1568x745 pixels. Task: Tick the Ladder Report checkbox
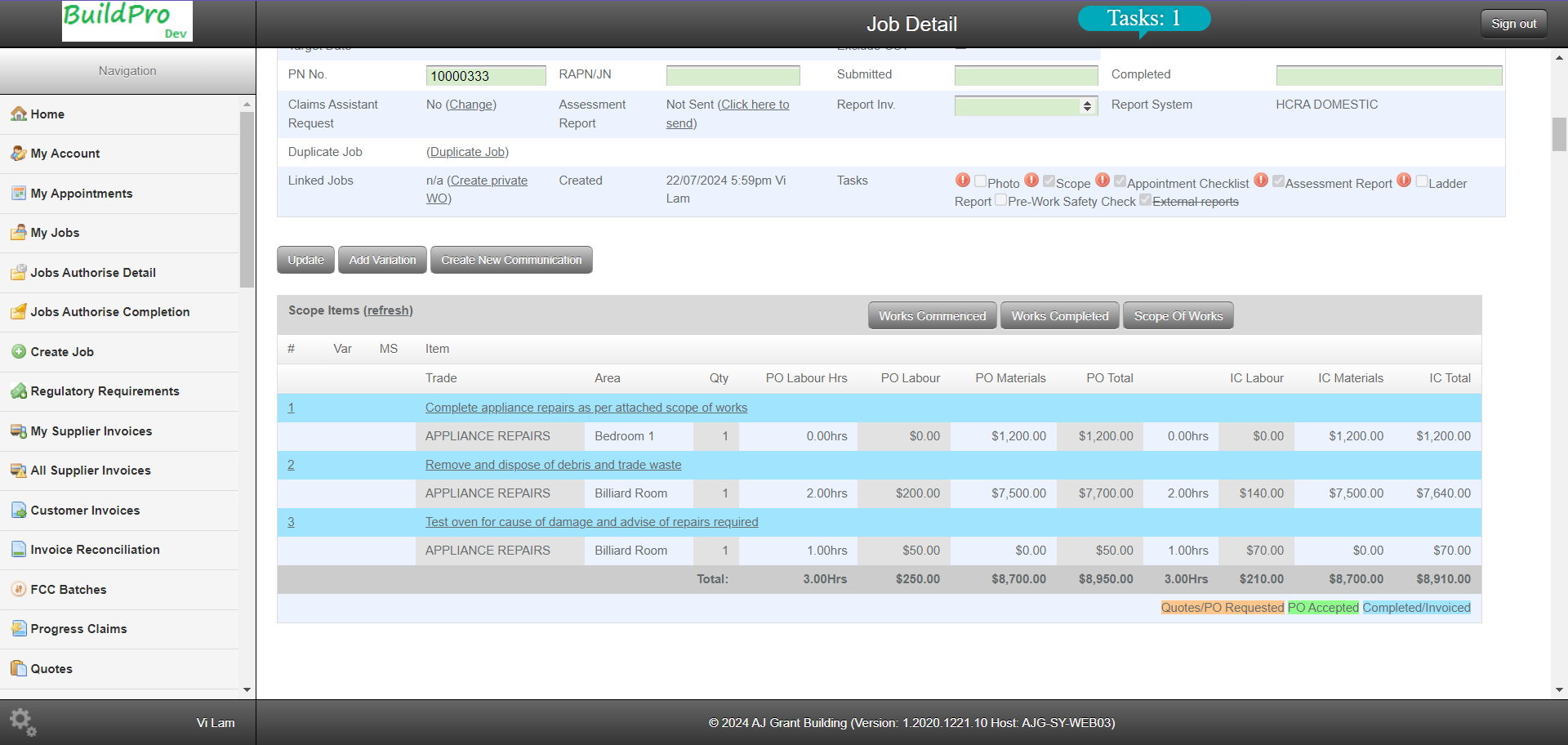(x=1422, y=181)
